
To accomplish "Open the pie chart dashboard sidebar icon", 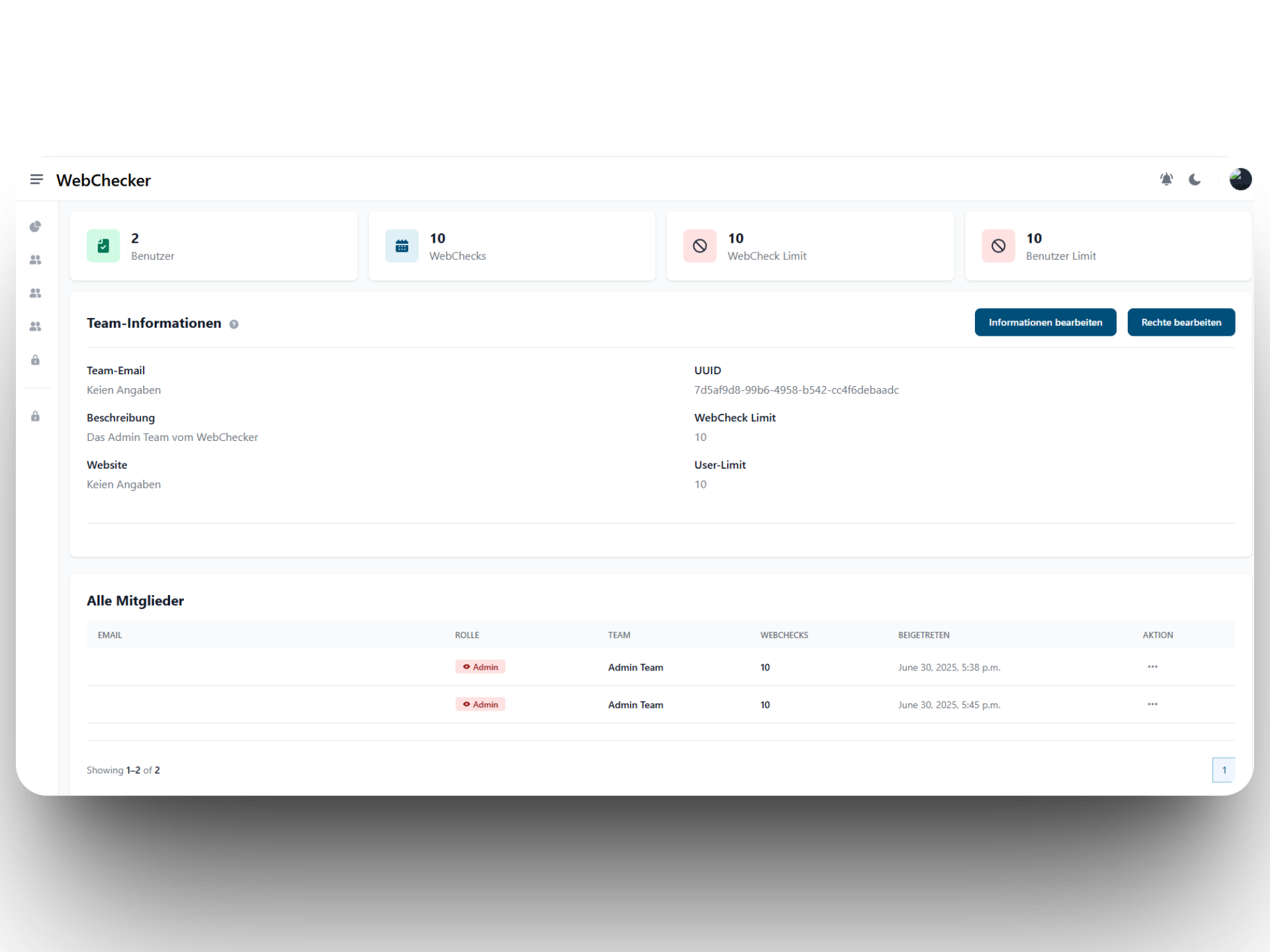I will pyautogui.click(x=36, y=227).
